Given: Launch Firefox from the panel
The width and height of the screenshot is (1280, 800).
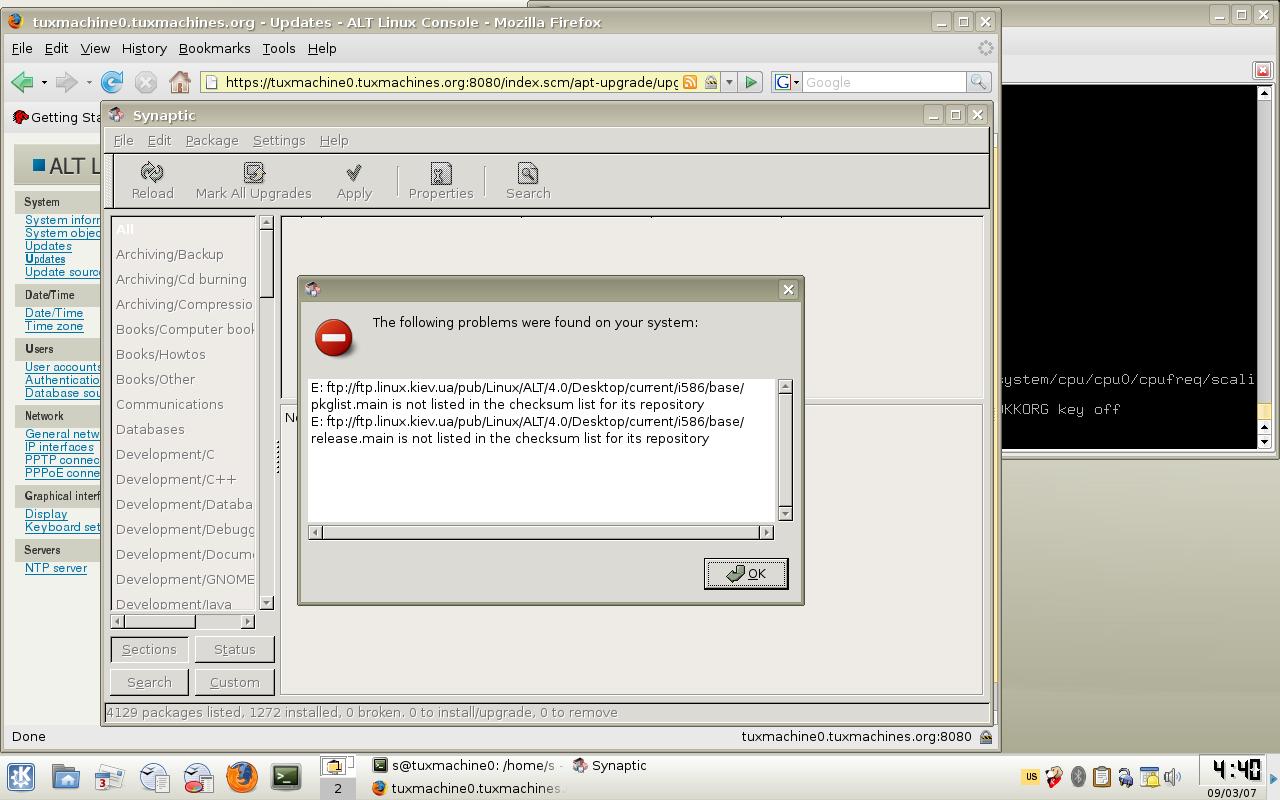Looking at the screenshot, I should coord(241,777).
